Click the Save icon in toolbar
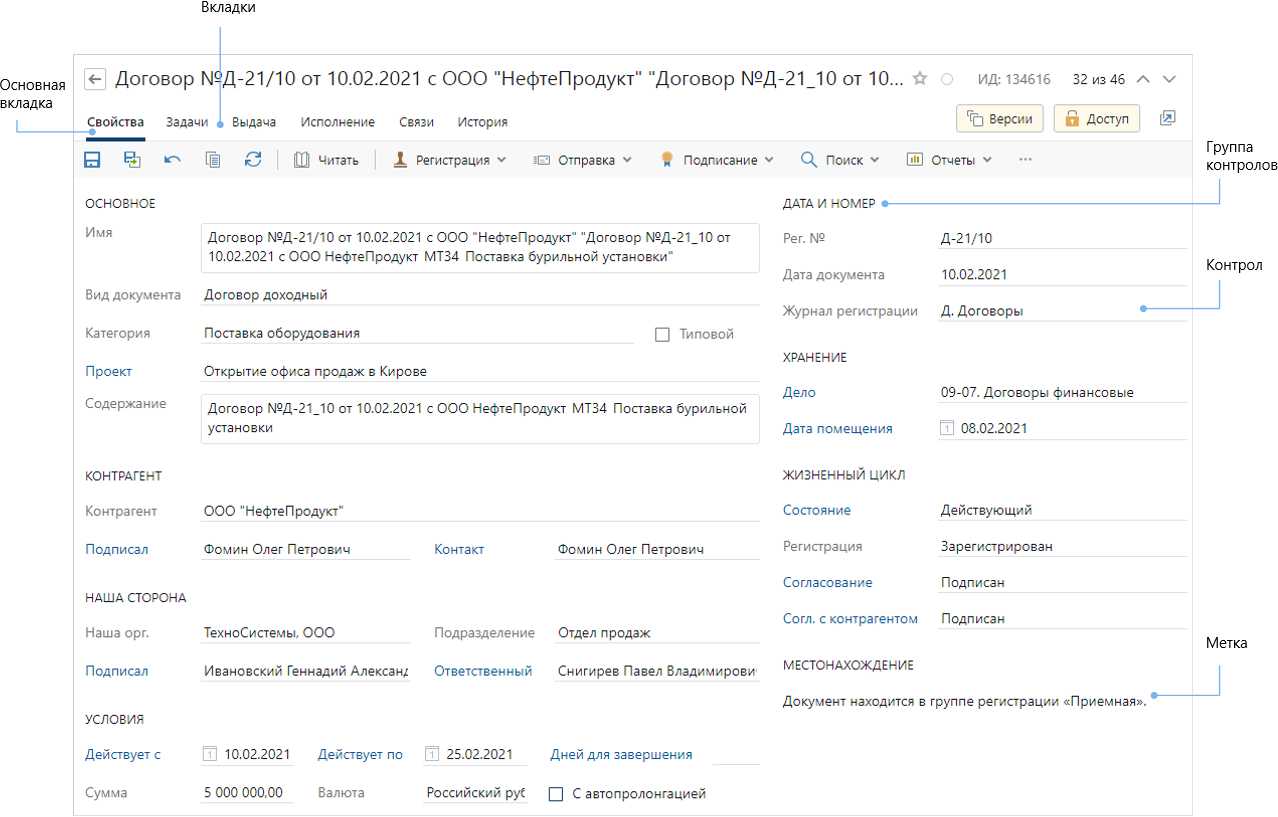The image size is (1278, 817). point(92,159)
